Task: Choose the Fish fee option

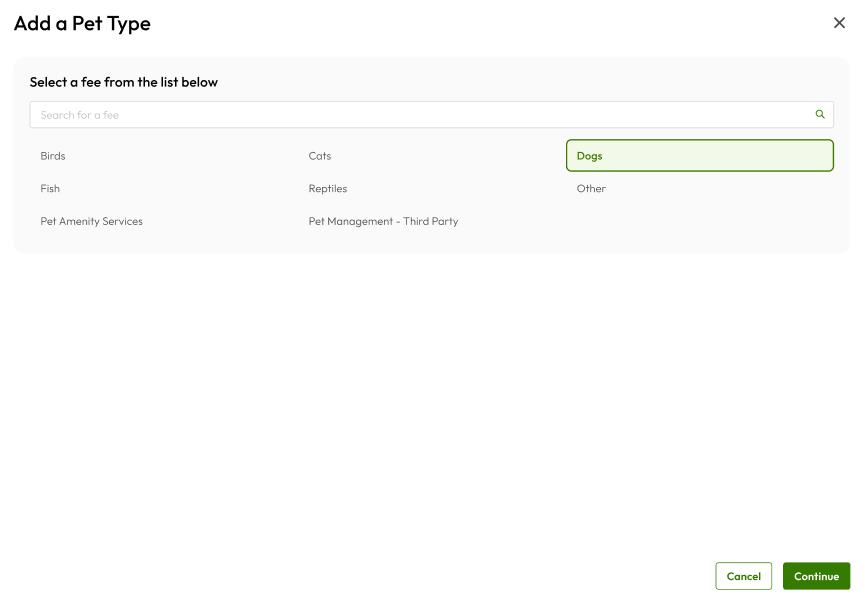Action: (163, 188)
